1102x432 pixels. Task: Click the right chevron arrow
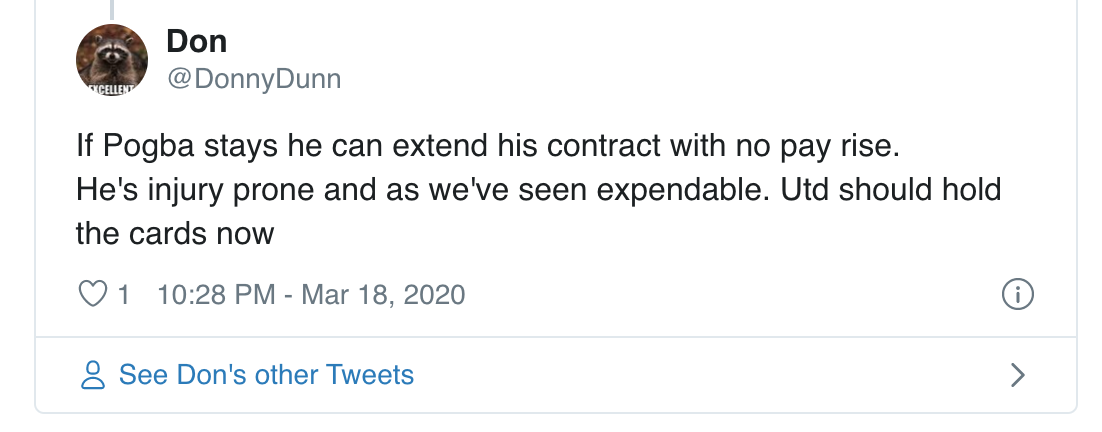1017,375
